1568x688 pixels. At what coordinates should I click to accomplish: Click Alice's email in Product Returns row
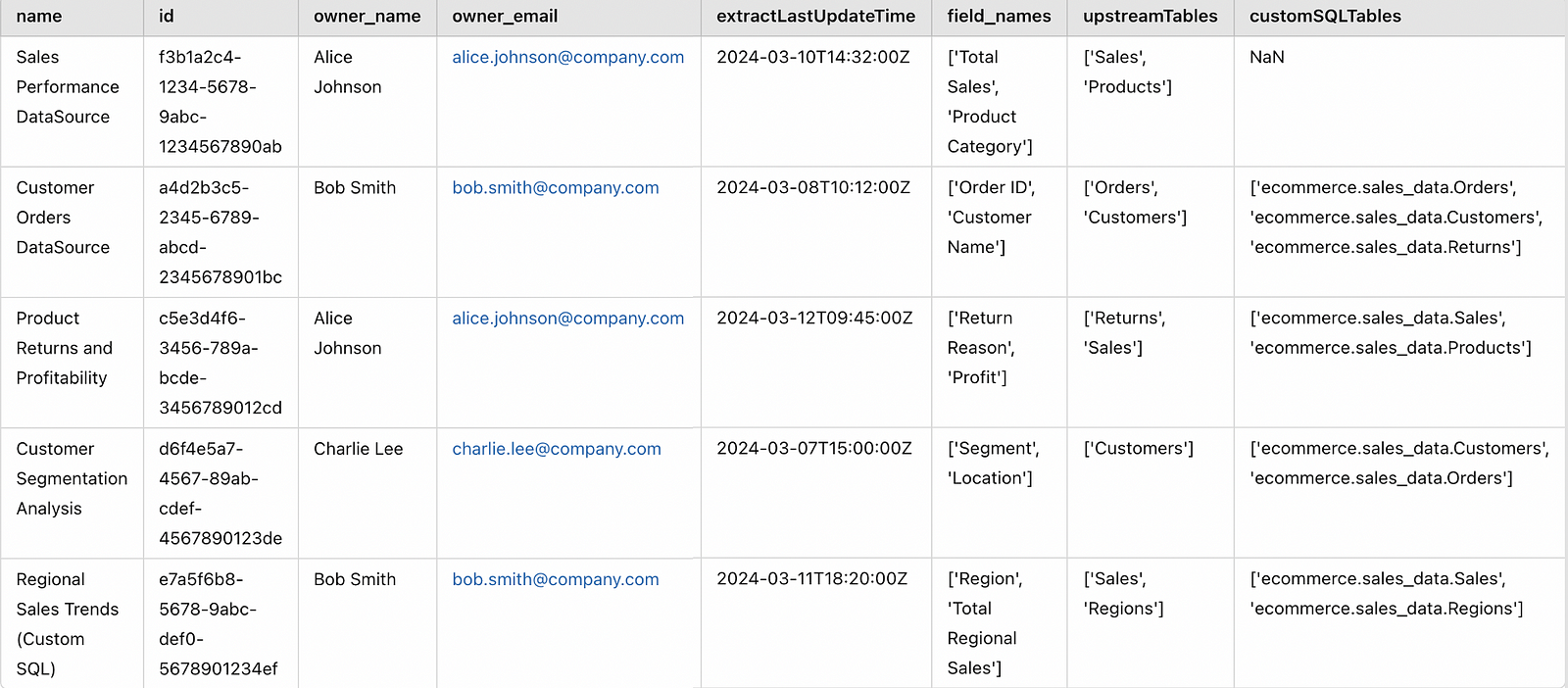567,319
